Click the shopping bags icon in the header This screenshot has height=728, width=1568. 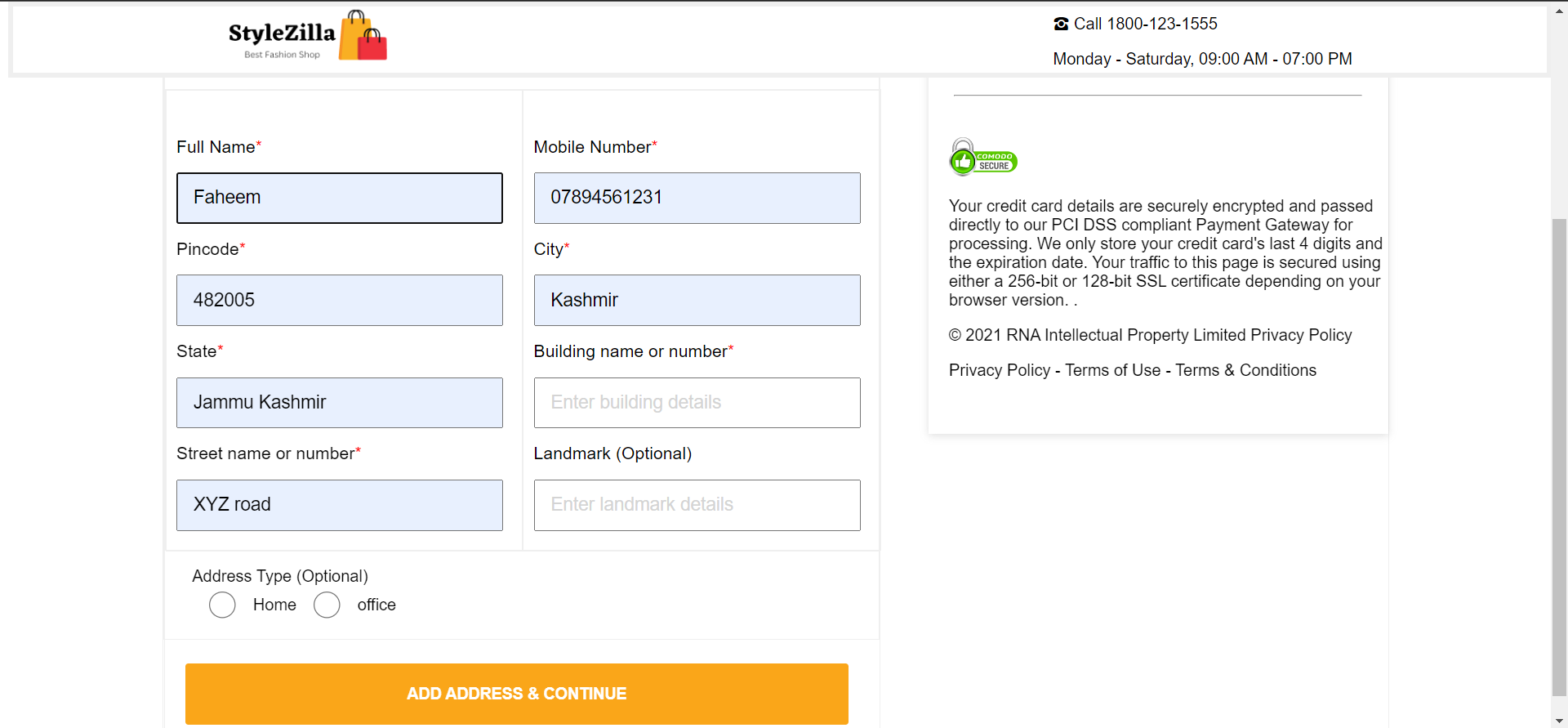(361, 34)
